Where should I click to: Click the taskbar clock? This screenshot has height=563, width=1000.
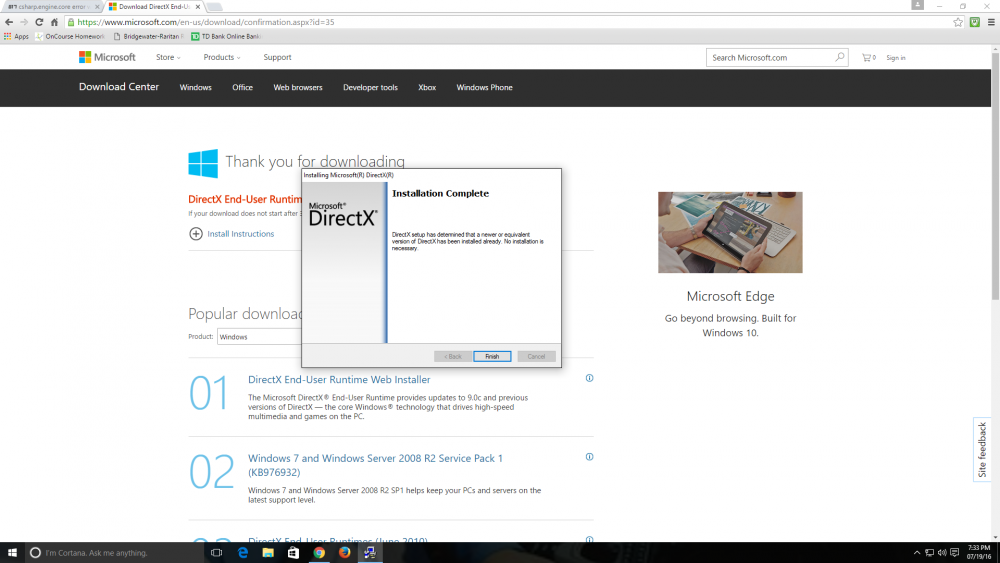pos(979,552)
